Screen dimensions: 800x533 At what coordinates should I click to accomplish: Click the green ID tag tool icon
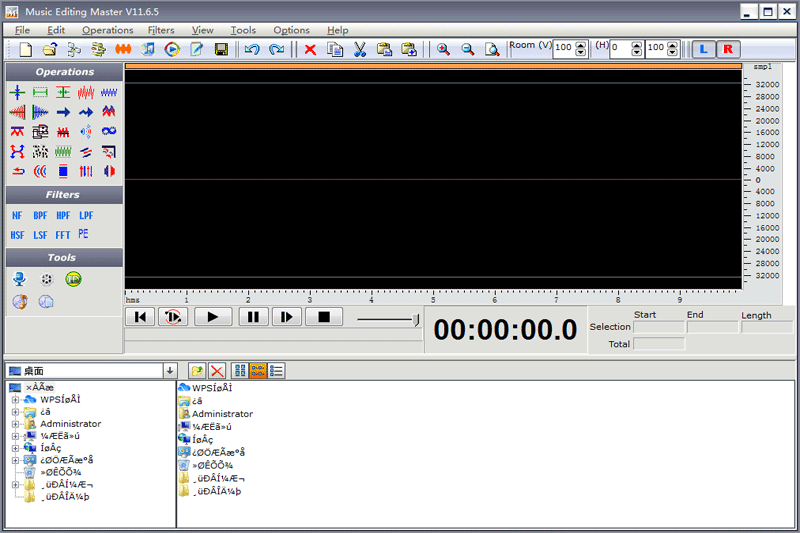[x=73, y=279]
